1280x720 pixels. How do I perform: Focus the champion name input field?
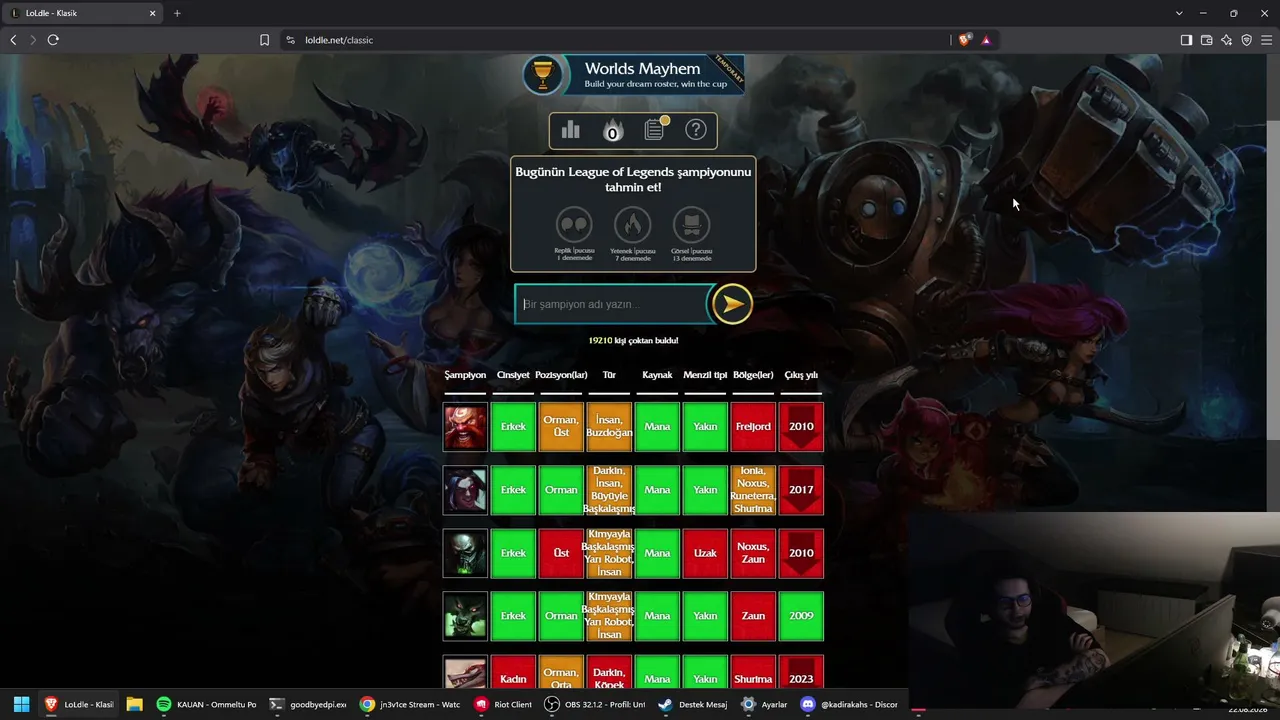(x=612, y=304)
